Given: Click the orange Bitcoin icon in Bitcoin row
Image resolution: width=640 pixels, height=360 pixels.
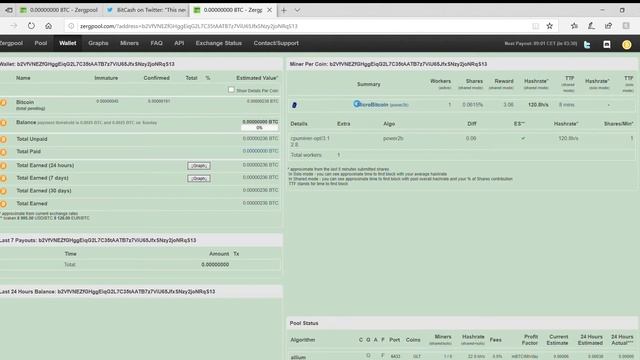Looking at the screenshot, I should [3, 103].
